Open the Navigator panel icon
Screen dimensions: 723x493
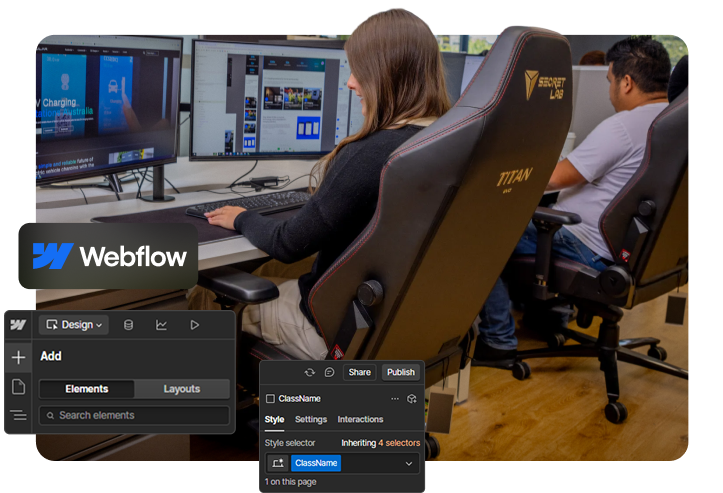[18, 415]
